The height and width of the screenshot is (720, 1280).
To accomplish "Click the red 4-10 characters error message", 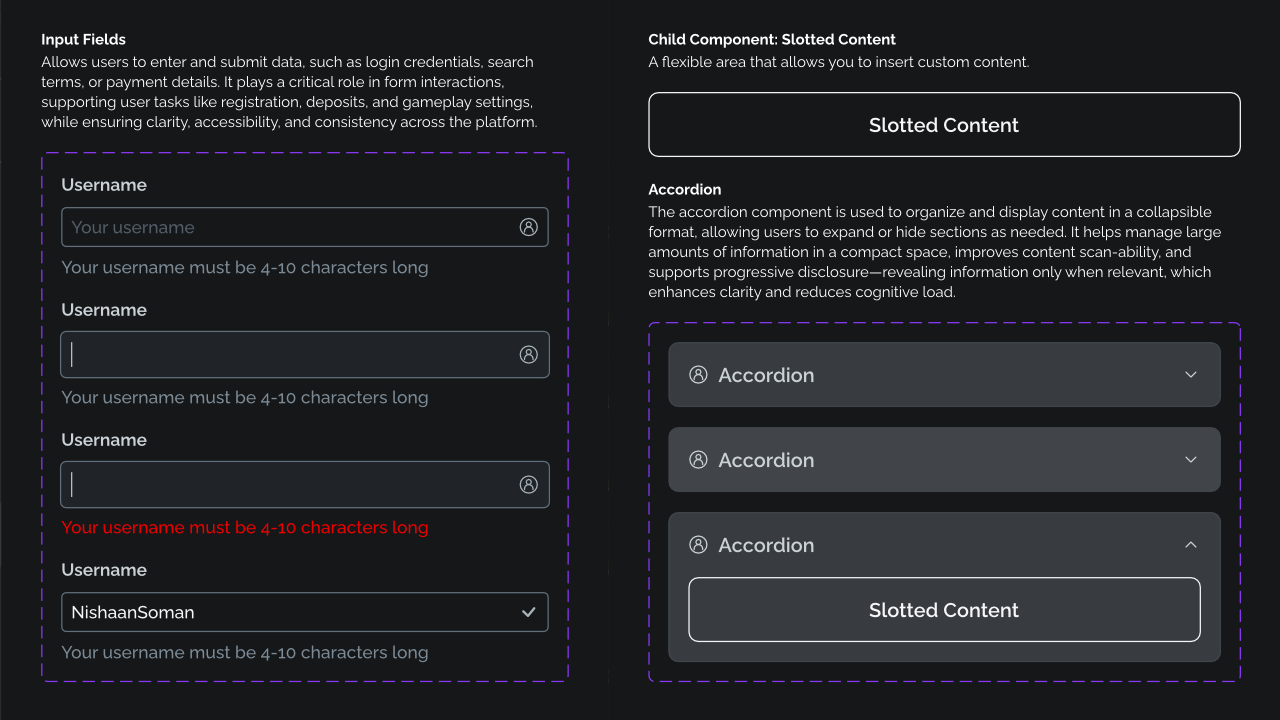I will coord(245,527).
